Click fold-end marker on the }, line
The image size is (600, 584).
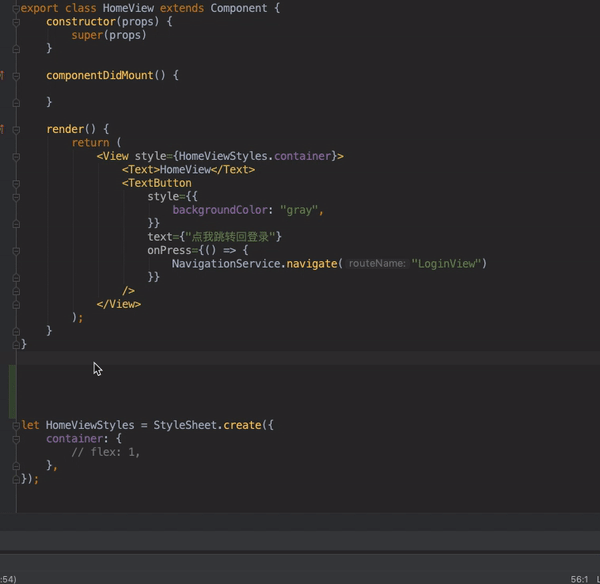coord(16,466)
